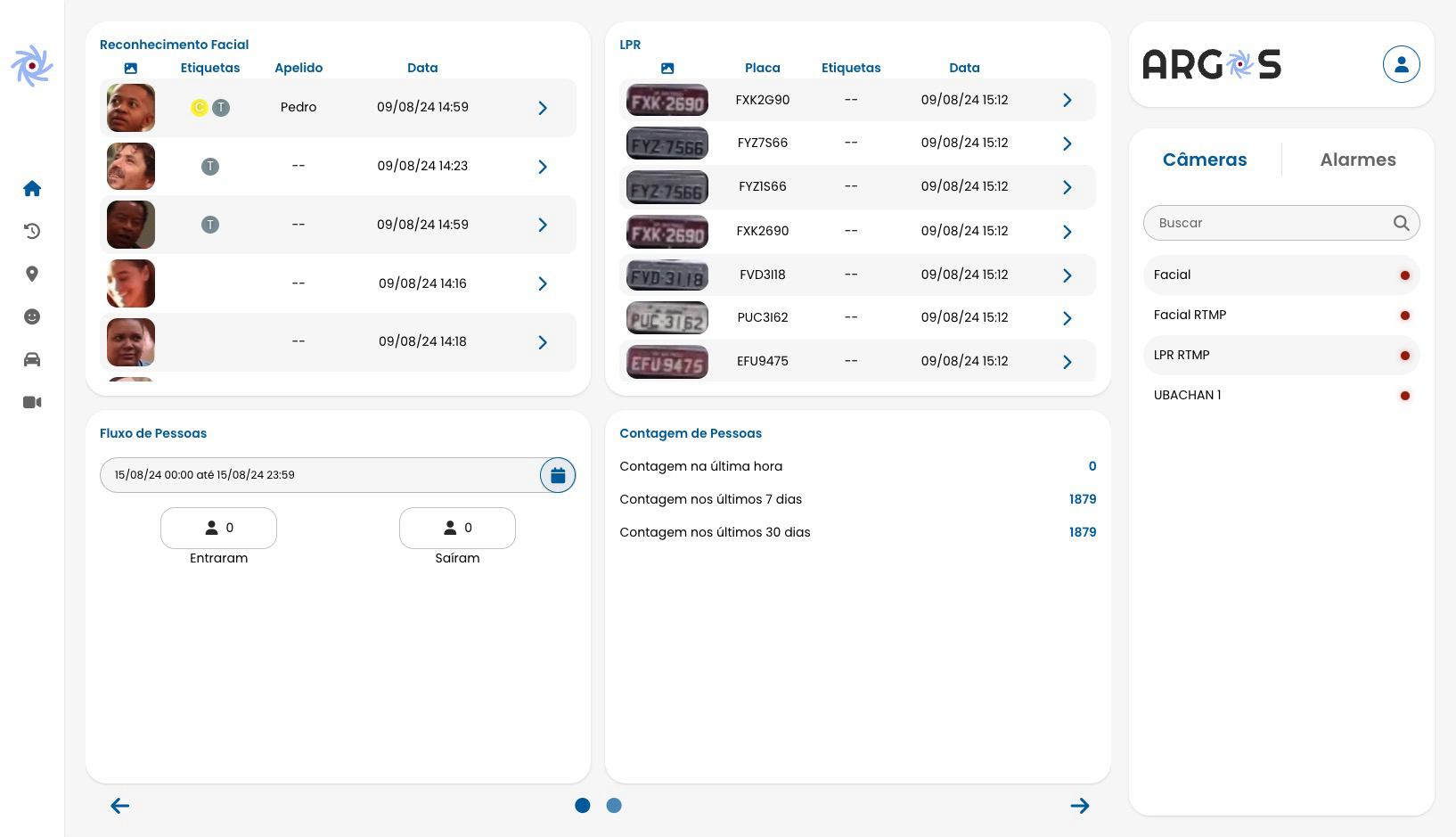The width and height of the screenshot is (1456, 837).
Task: Select the map location pin icon
Action: tap(32, 274)
